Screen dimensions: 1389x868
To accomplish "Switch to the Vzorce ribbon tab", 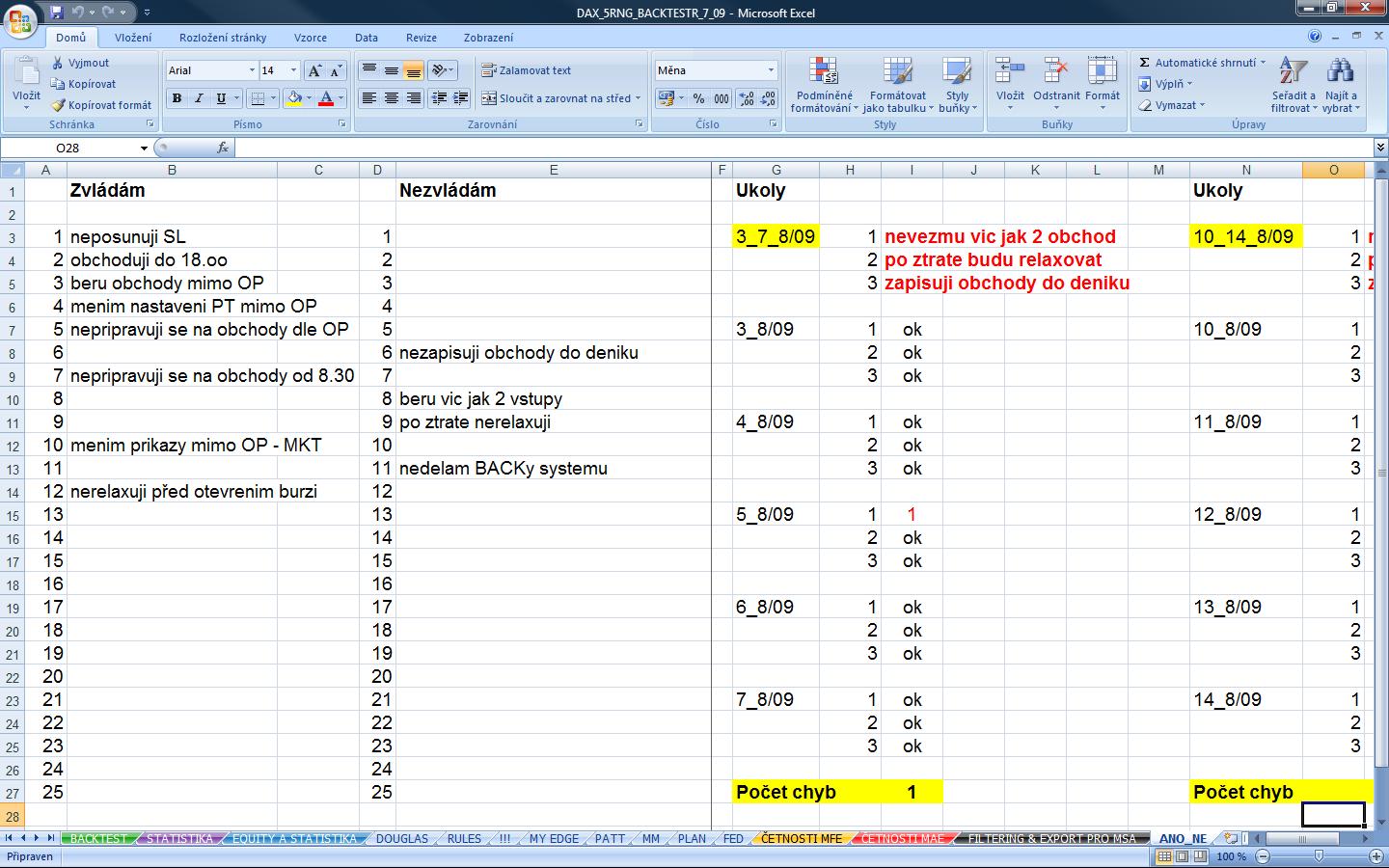I will click(310, 38).
